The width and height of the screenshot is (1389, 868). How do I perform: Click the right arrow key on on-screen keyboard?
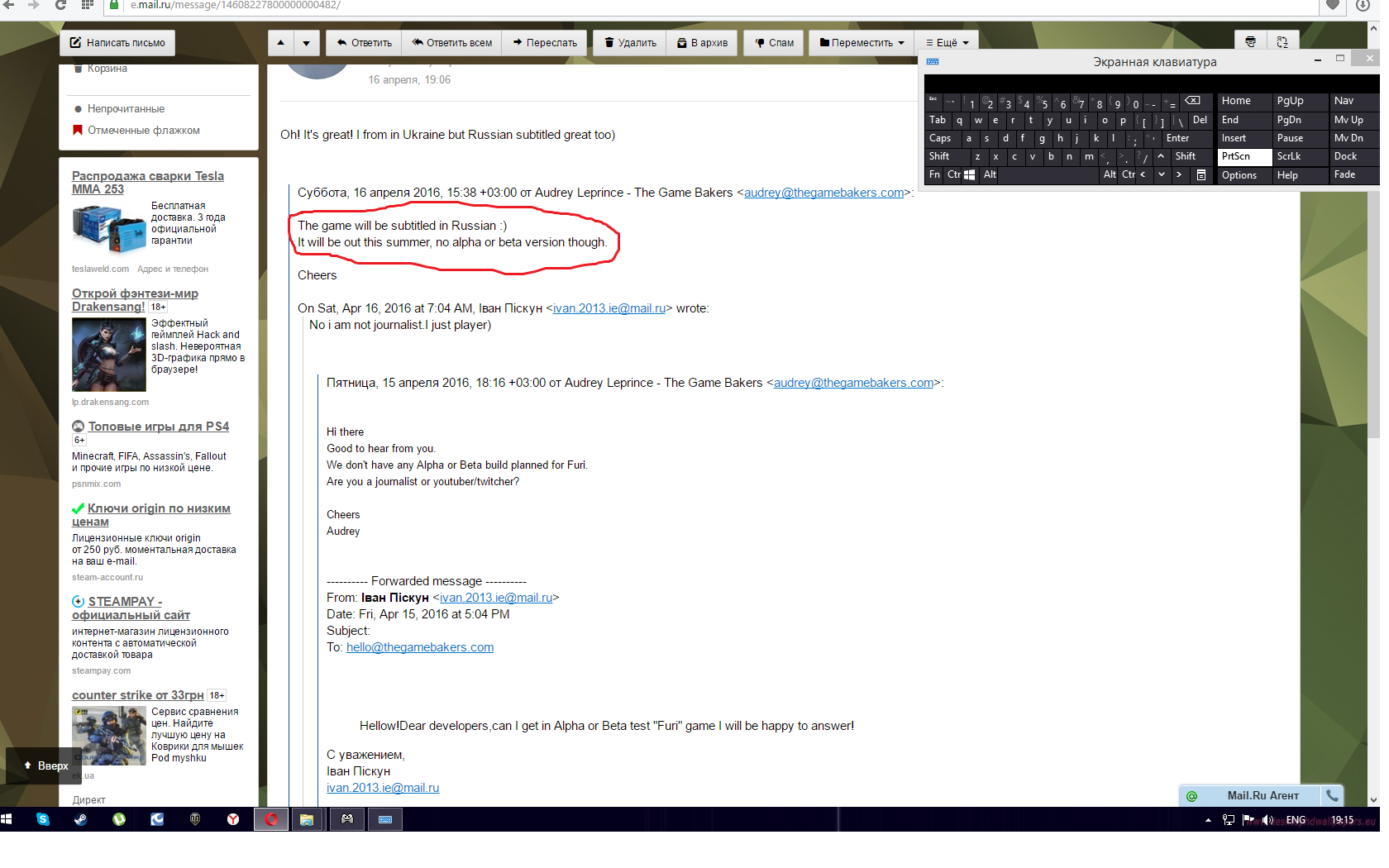pos(1179,175)
